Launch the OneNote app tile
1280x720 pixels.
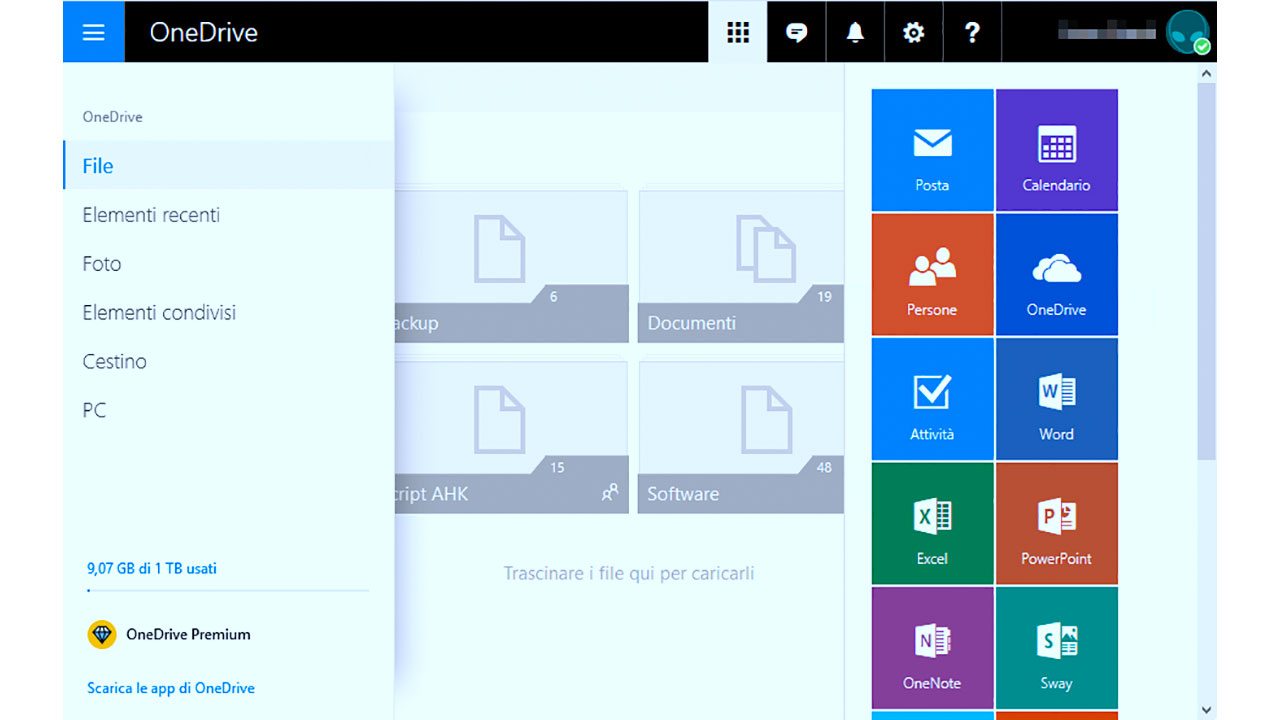pos(932,647)
